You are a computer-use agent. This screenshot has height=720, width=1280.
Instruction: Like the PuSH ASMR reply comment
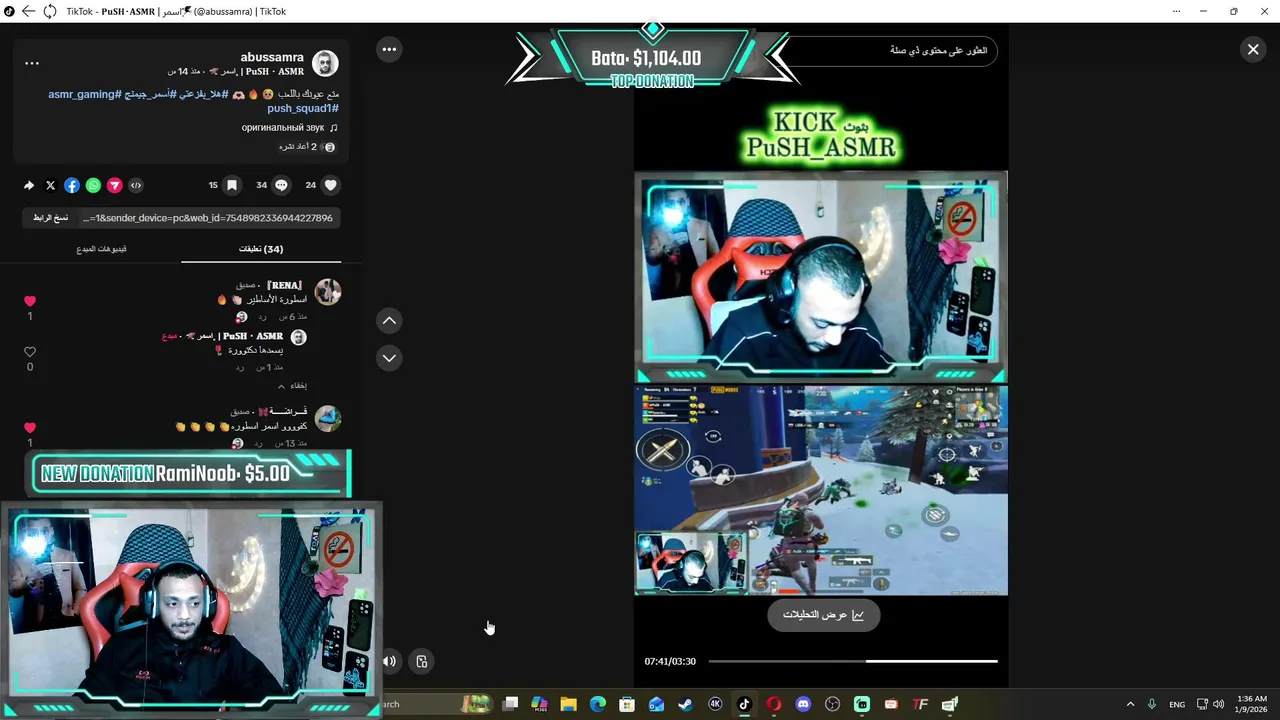(x=30, y=352)
